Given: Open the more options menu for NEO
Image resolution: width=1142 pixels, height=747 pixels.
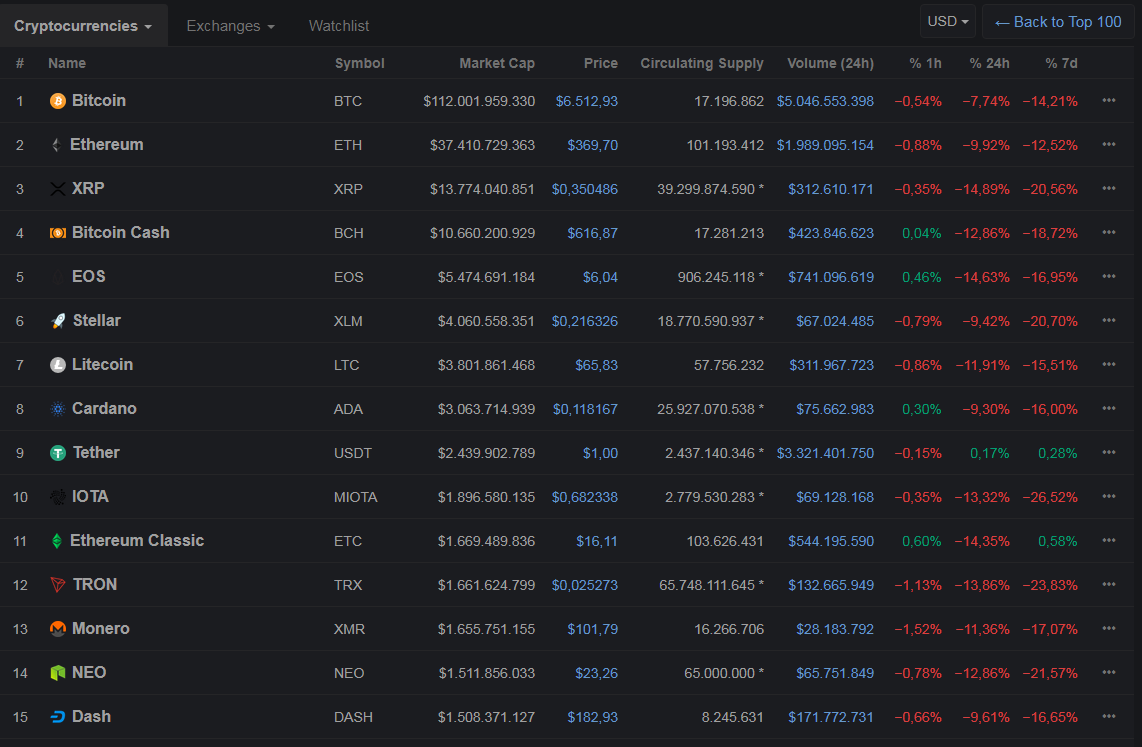Looking at the screenshot, I should [x=1108, y=673].
